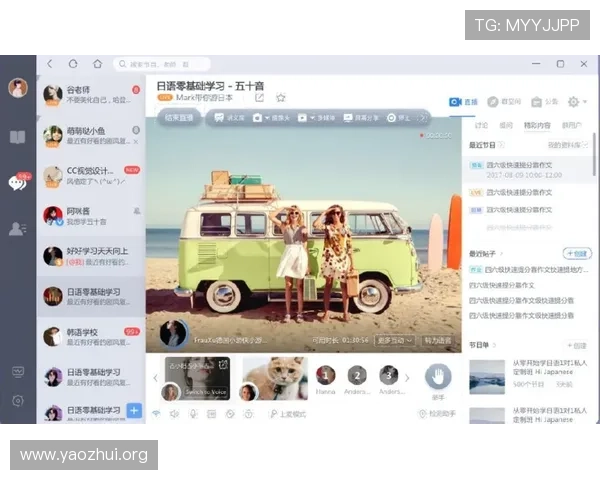This screenshot has width=600, height=480.
Task: Open the contacts icon in left sidebar
Action: (18, 229)
